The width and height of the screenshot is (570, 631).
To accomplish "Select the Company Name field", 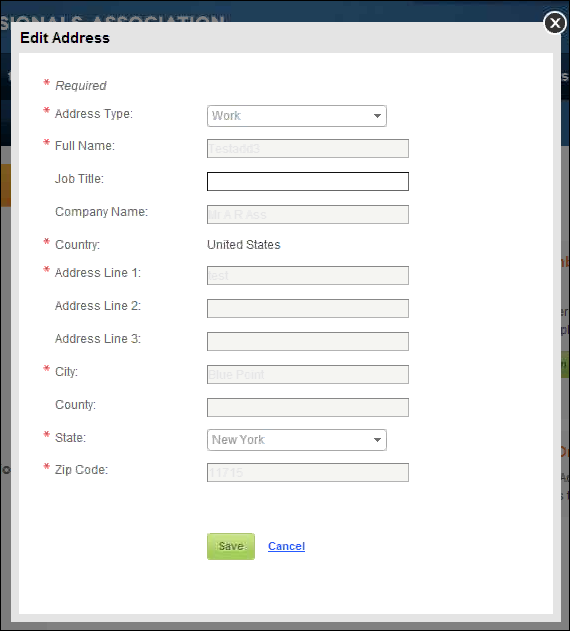I will (308, 214).
